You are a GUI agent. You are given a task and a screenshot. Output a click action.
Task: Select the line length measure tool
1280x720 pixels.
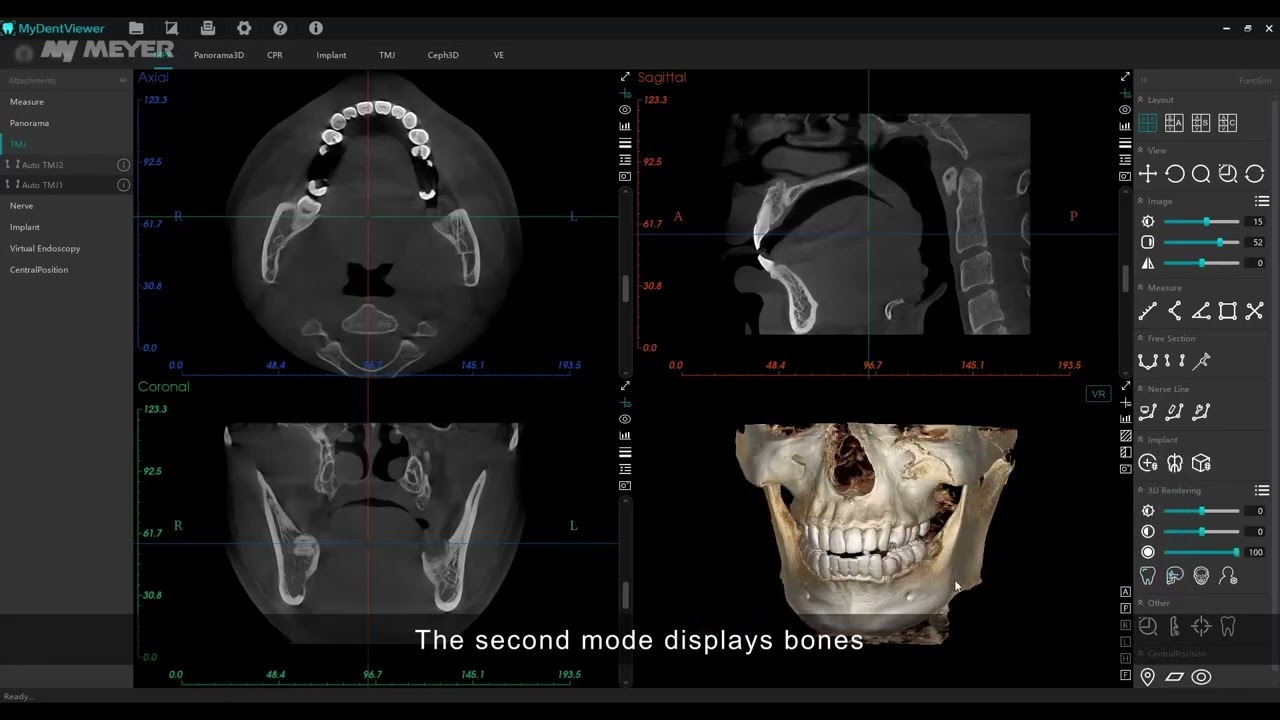[x=1148, y=311]
